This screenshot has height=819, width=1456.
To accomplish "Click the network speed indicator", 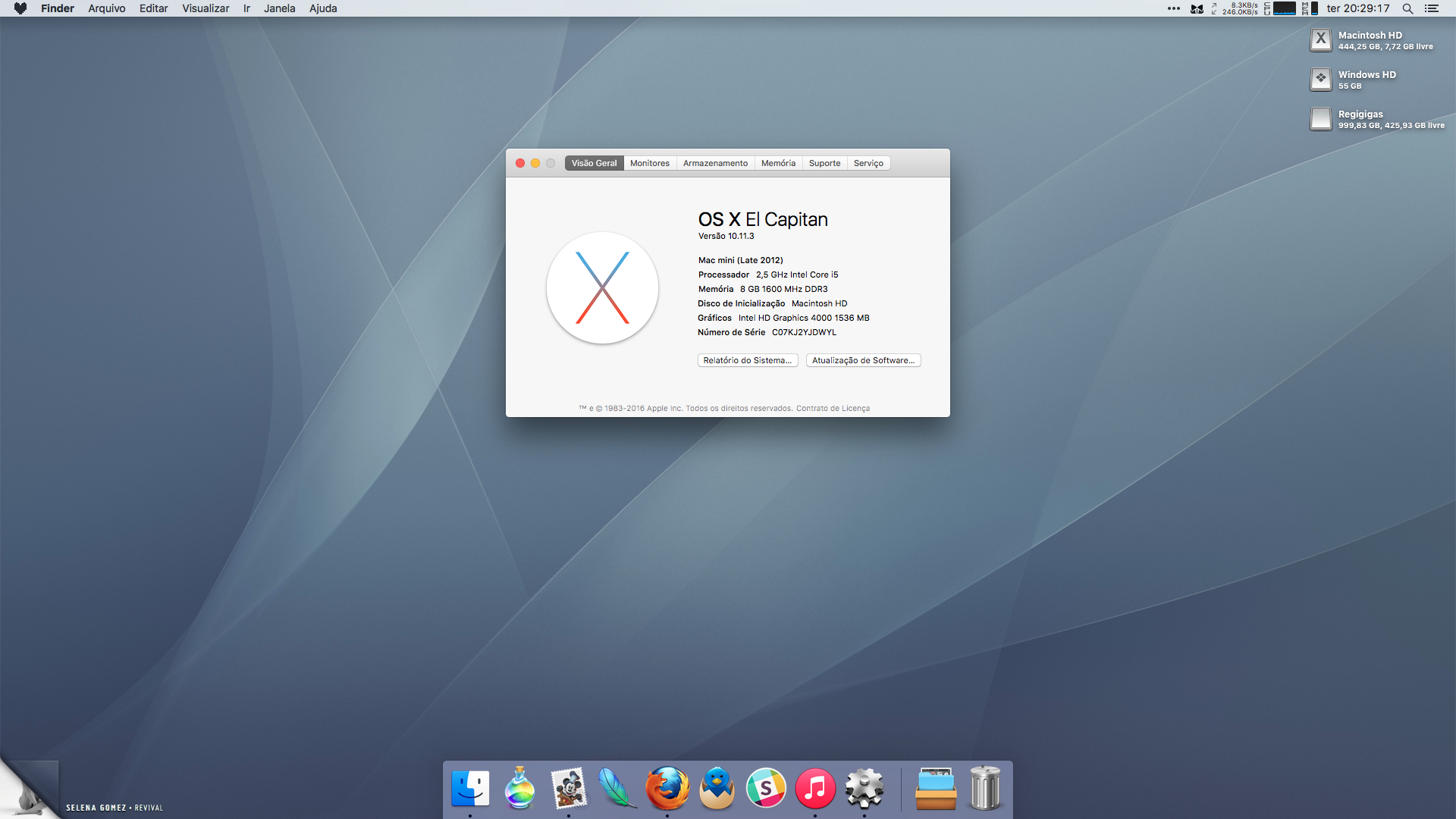I will point(1235,8).
